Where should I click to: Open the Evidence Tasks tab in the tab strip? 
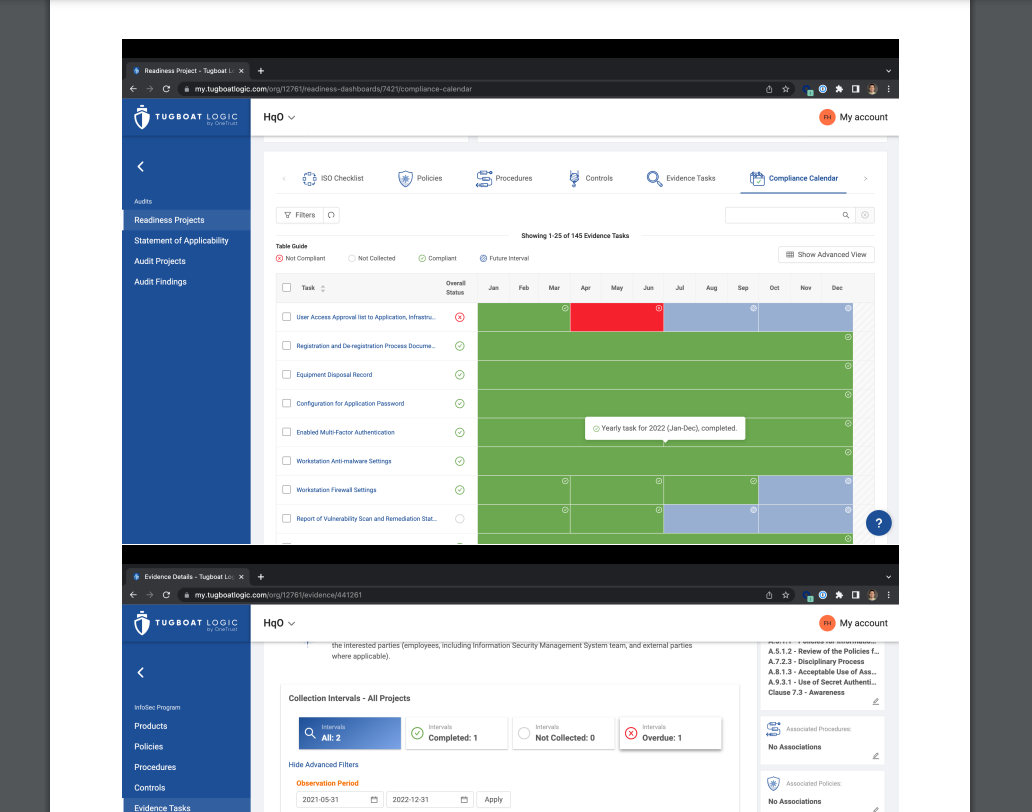(681, 178)
